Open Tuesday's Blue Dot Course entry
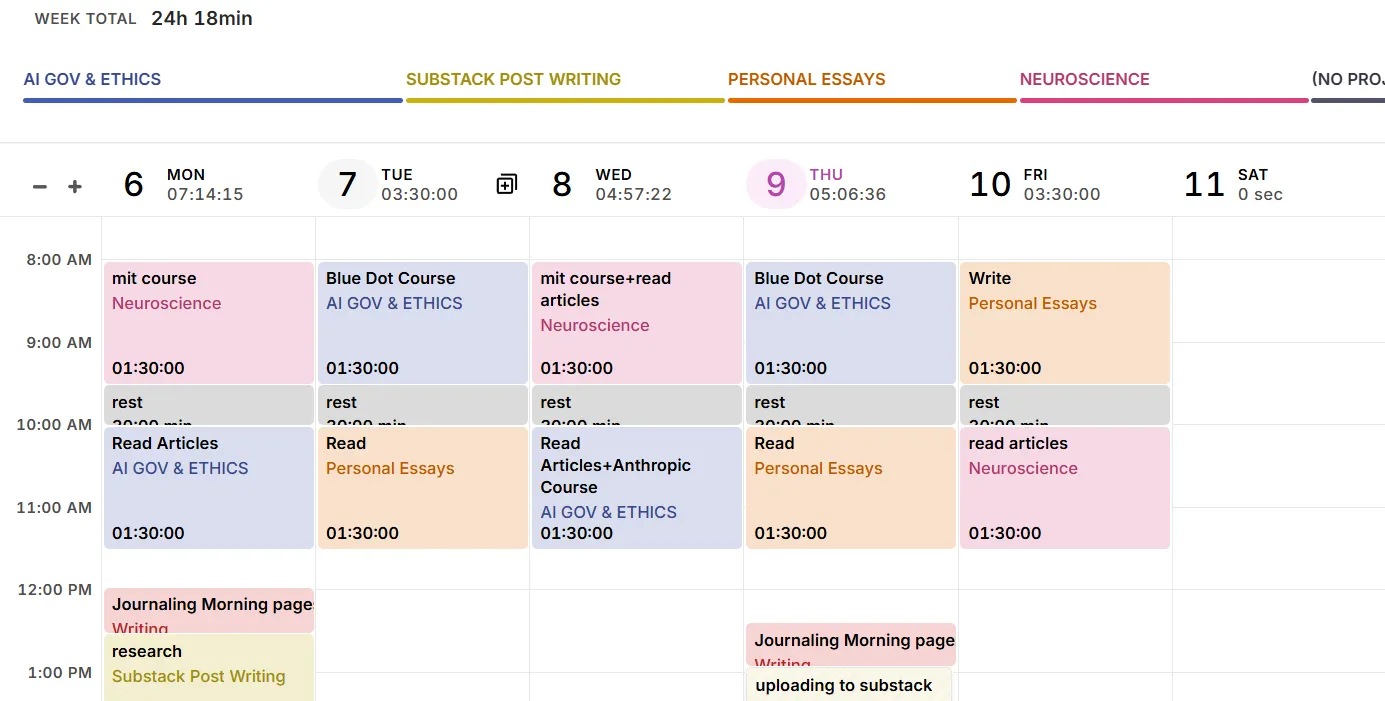Viewport: 1385px width, 701px height. (423, 323)
